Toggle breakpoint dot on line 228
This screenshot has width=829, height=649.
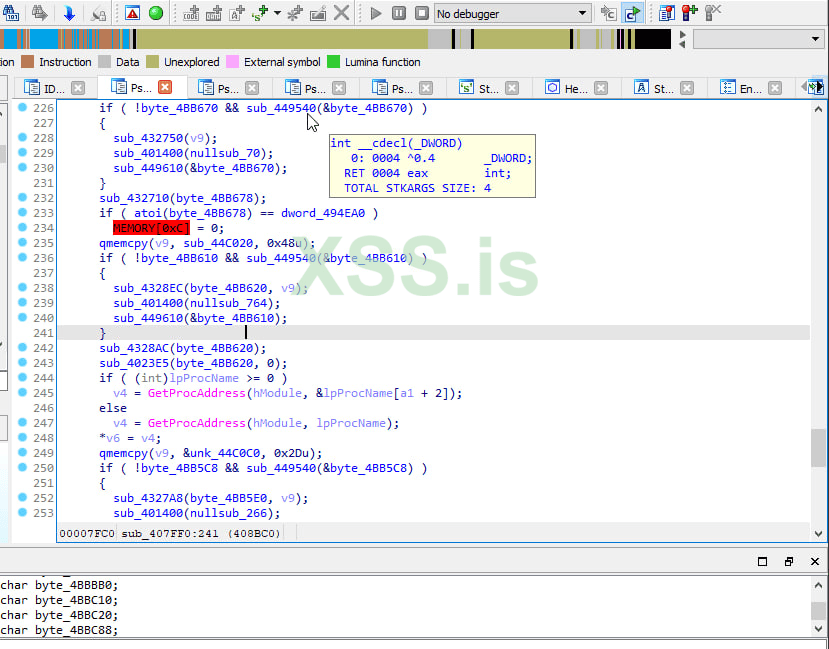(22, 137)
